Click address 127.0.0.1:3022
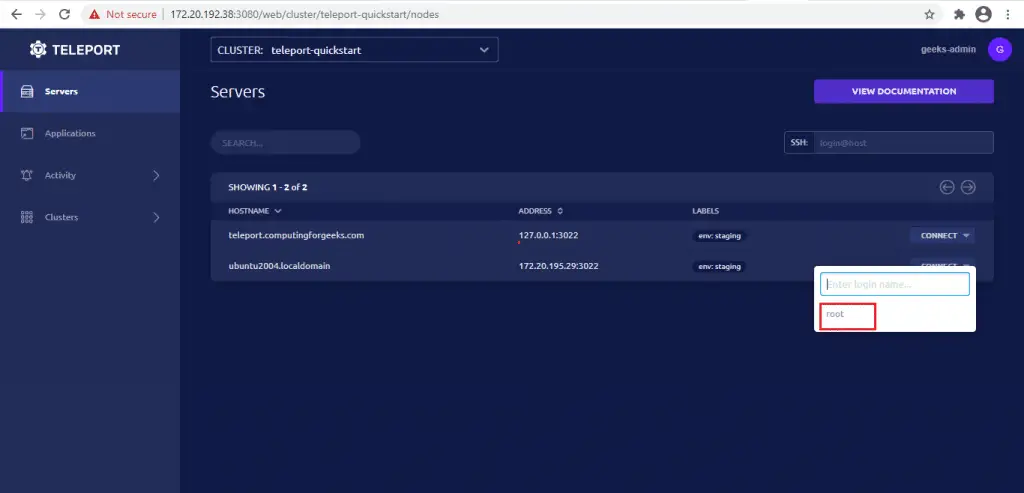Image resolution: width=1024 pixels, height=493 pixels. [548, 235]
